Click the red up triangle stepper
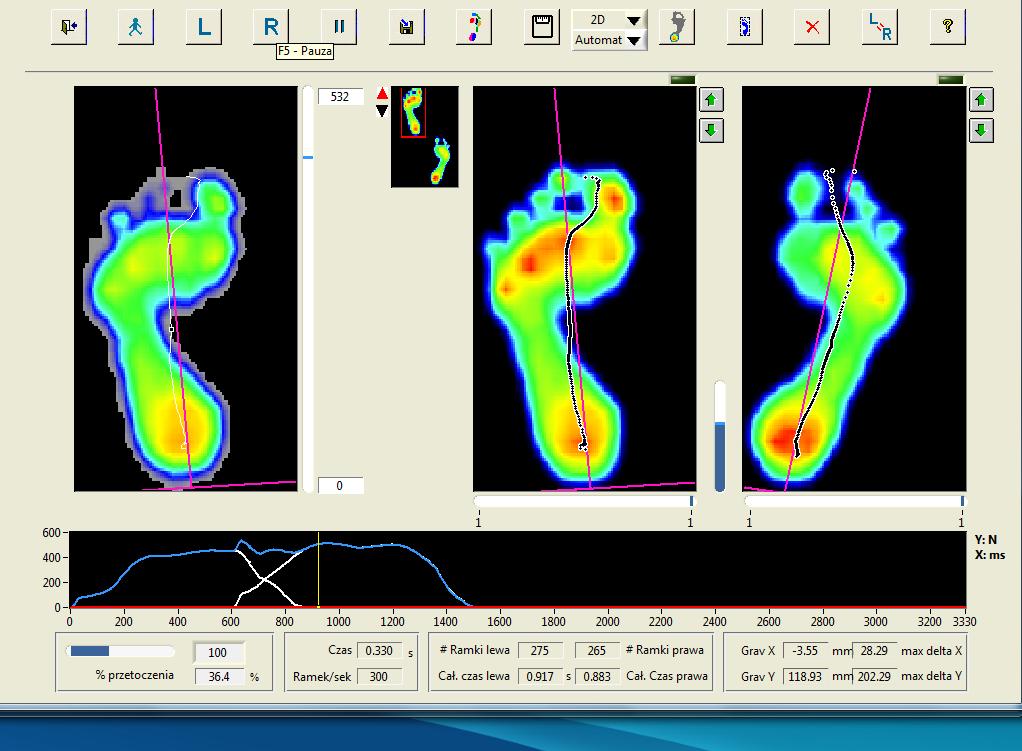 (x=383, y=94)
